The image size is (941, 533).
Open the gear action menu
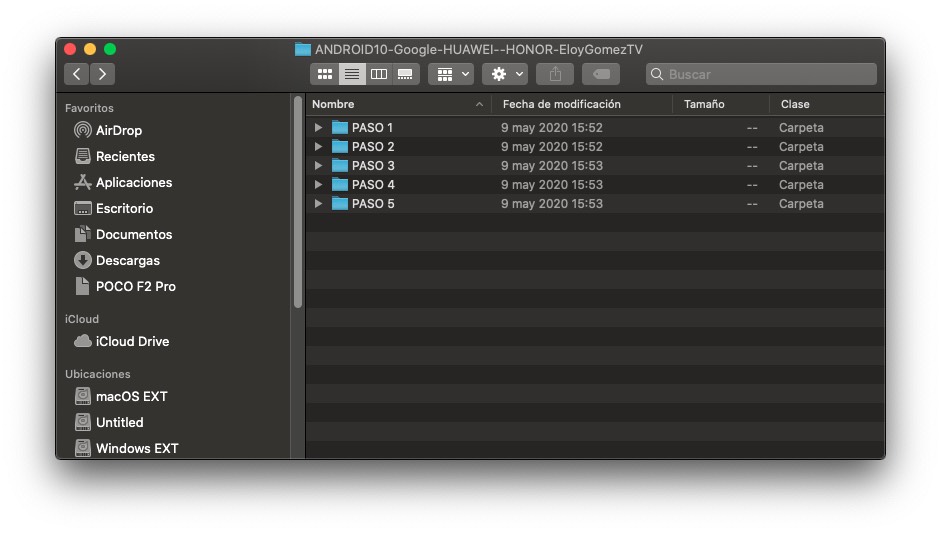pyautogui.click(x=505, y=74)
